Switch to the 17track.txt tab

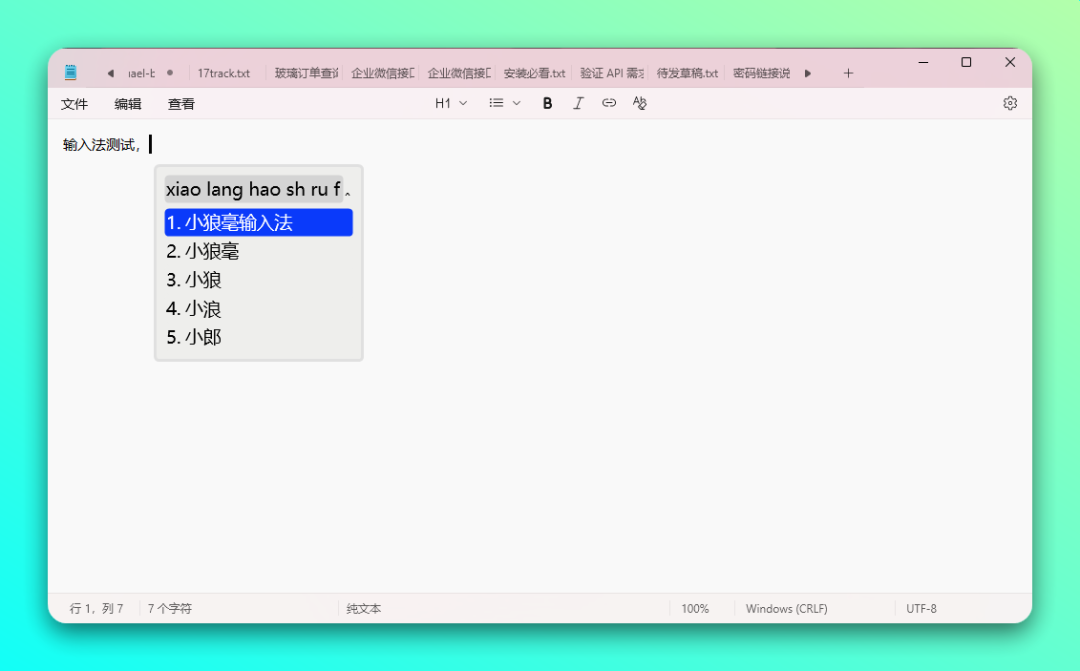223,73
